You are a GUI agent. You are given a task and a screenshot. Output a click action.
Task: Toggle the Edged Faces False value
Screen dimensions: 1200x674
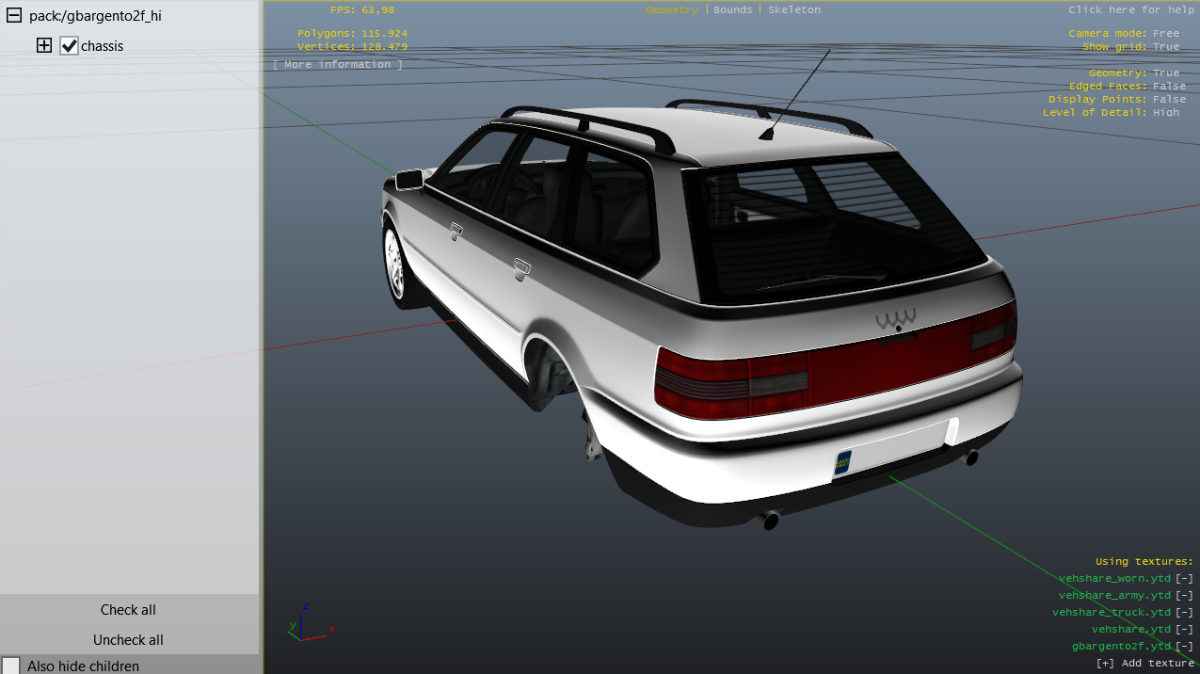click(1169, 86)
